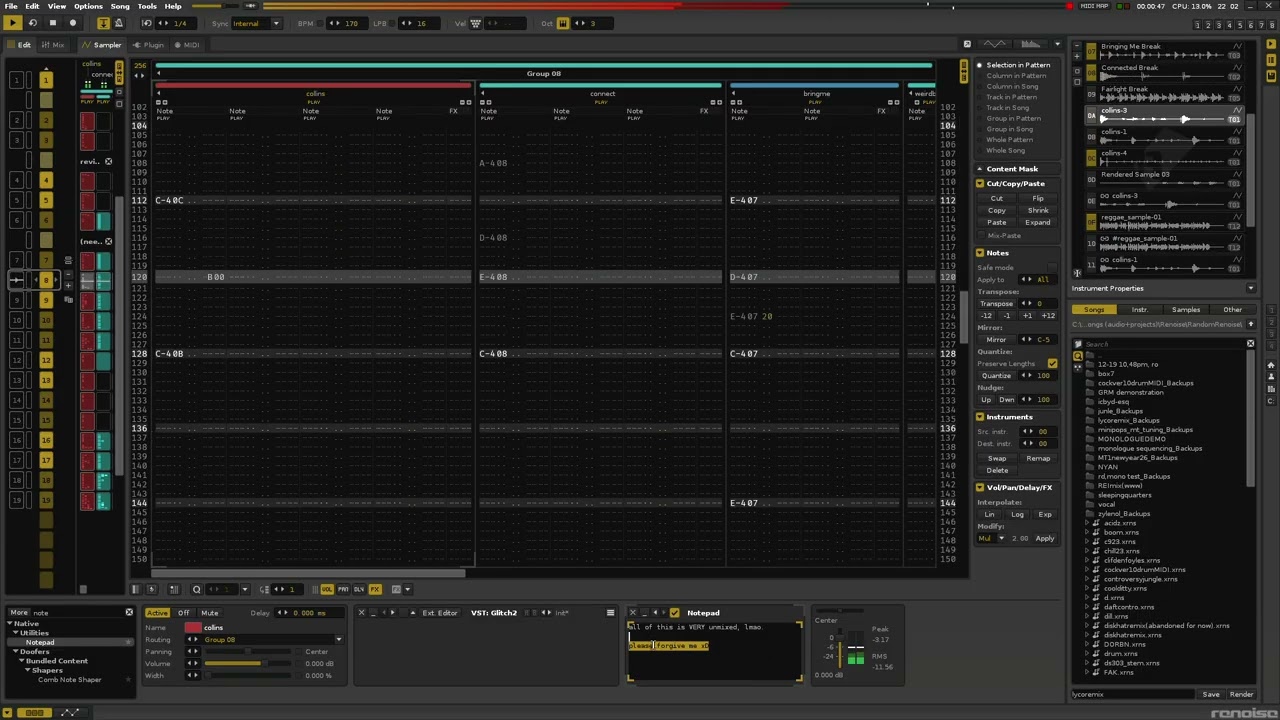Click the Cut button

coord(997,198)
